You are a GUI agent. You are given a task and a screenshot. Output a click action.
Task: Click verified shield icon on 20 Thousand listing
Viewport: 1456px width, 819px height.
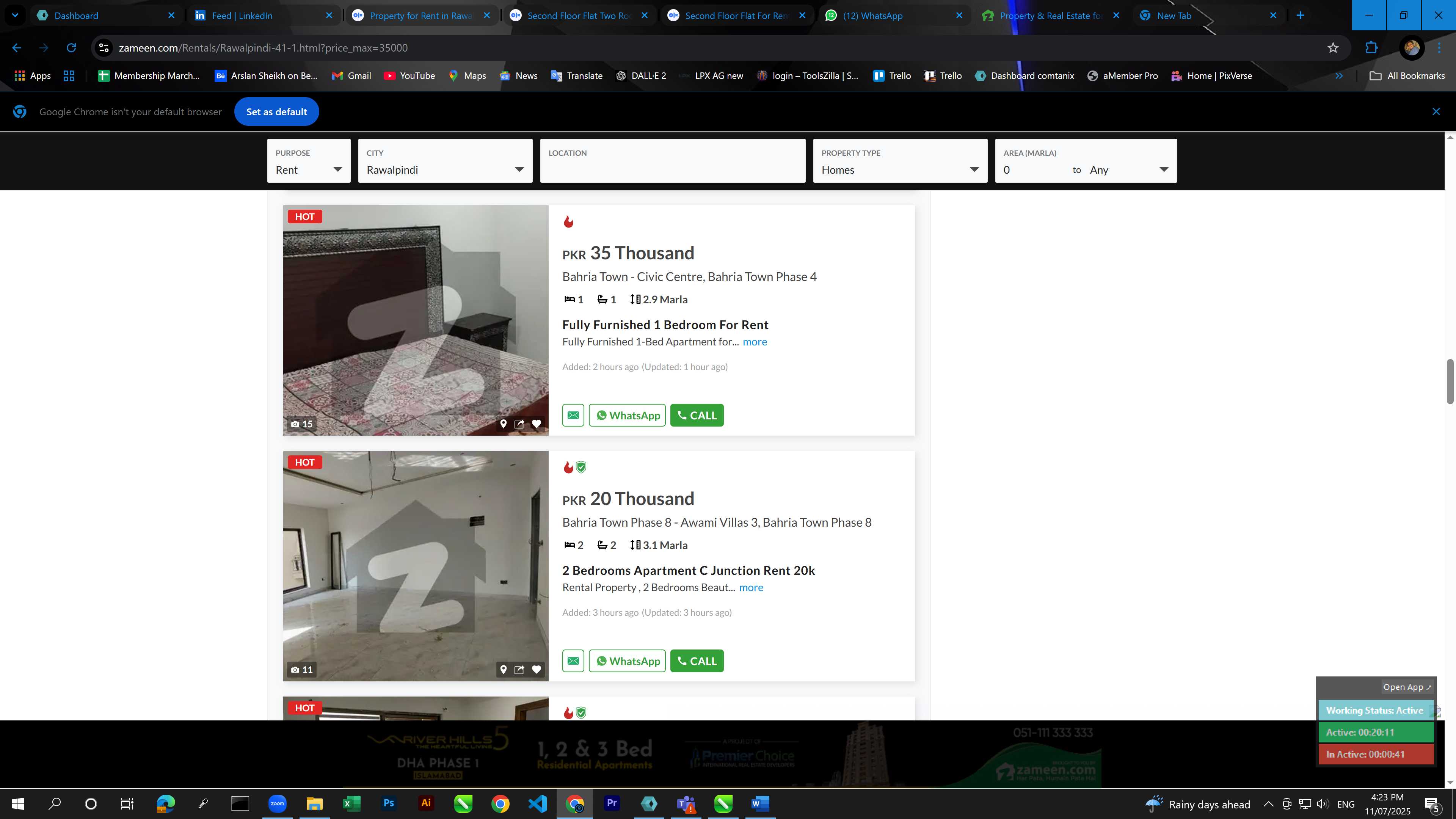pyautogui.click(x=581, y=467)
